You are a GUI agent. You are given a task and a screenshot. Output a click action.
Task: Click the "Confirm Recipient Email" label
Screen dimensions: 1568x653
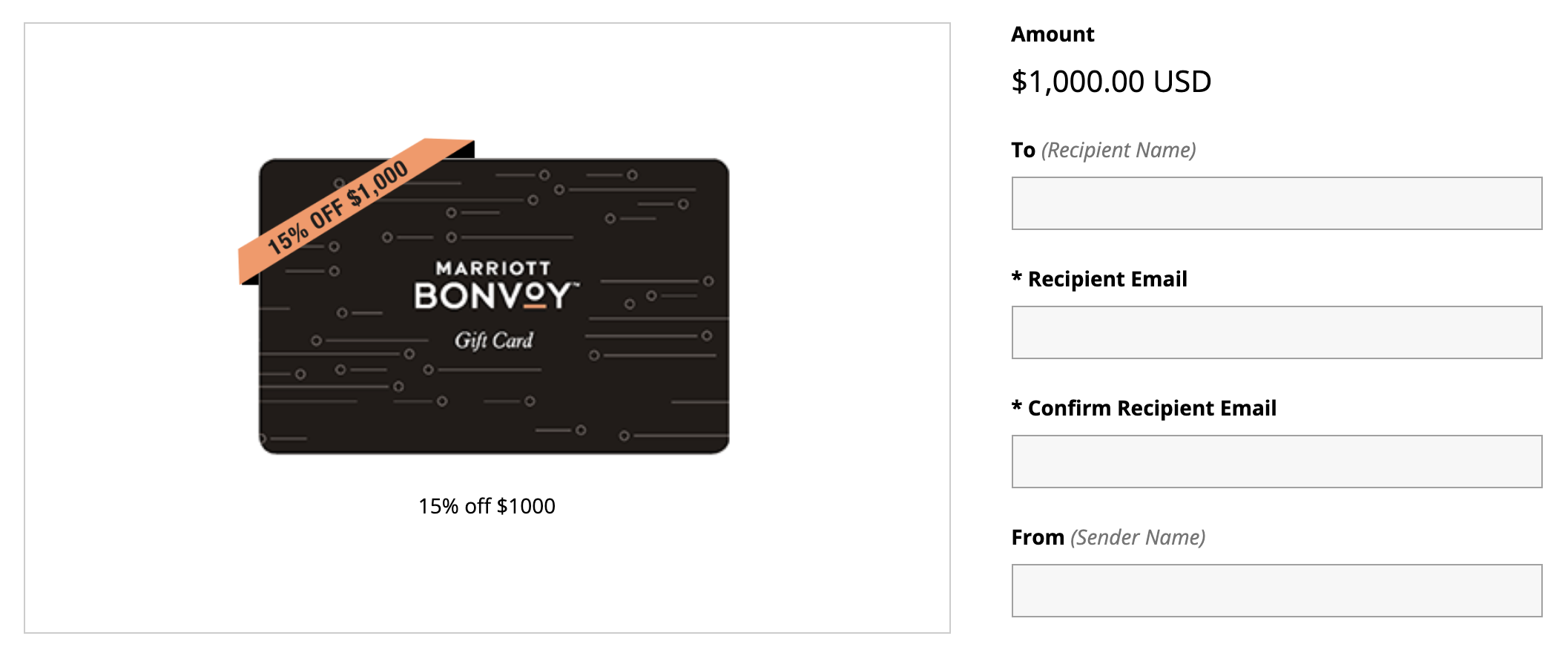1151,408
